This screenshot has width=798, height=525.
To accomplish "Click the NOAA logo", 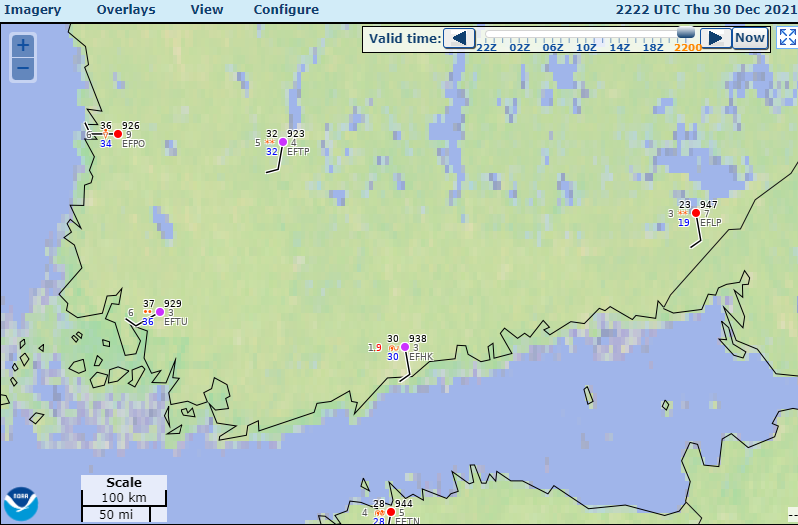I will tap(20, 503).
